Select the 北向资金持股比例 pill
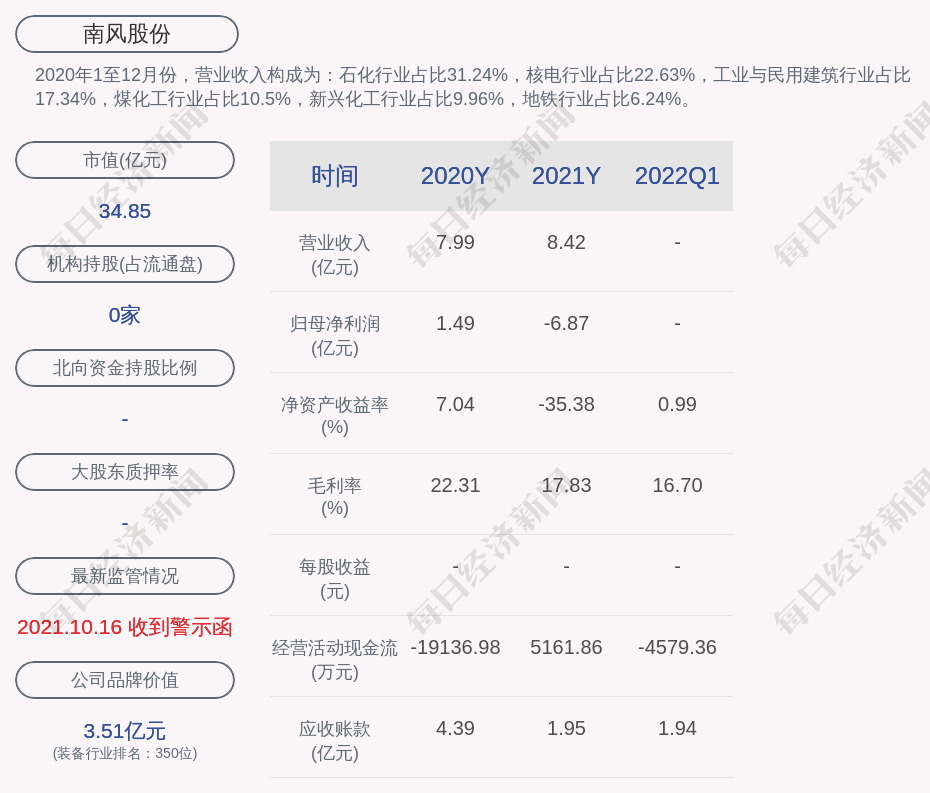 125,368
